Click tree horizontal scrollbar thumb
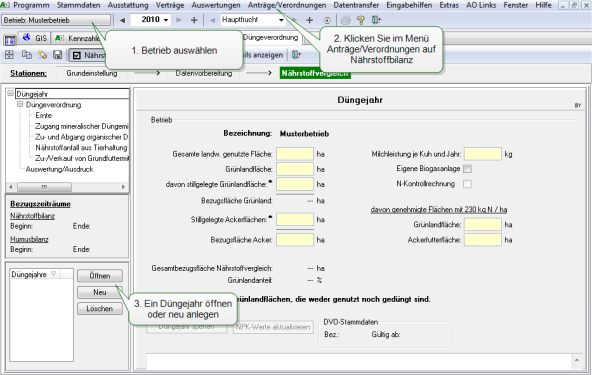592x375 pixels. click(x=44, y=187)
